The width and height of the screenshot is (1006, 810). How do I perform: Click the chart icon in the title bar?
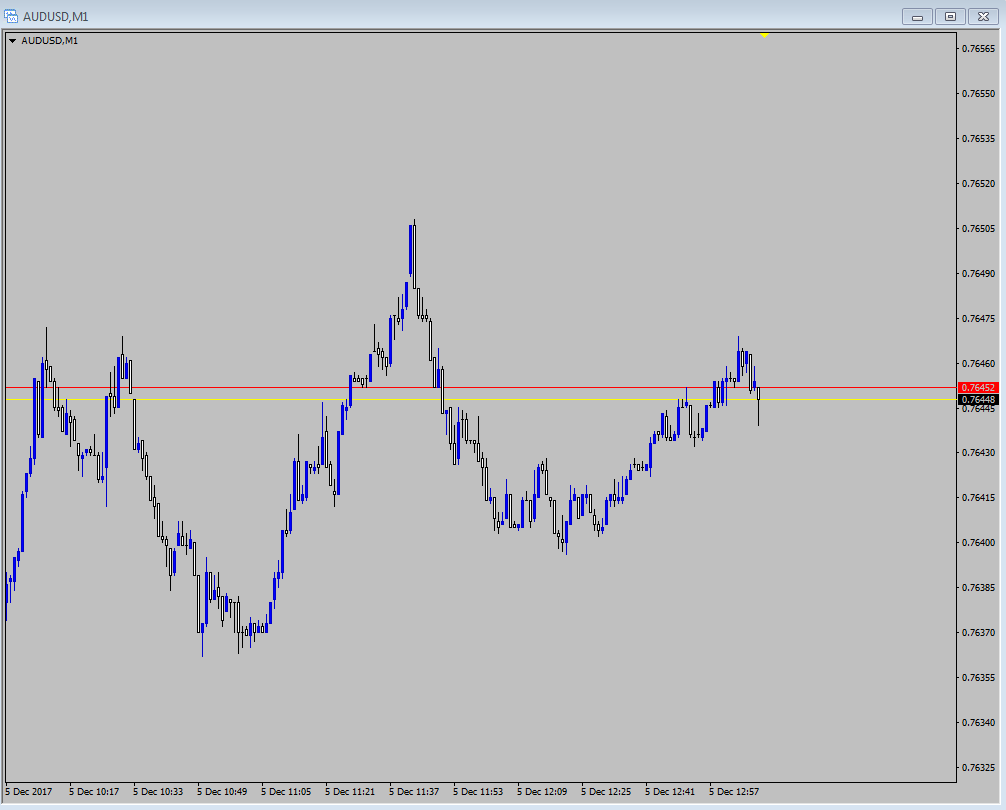point(11,16)
